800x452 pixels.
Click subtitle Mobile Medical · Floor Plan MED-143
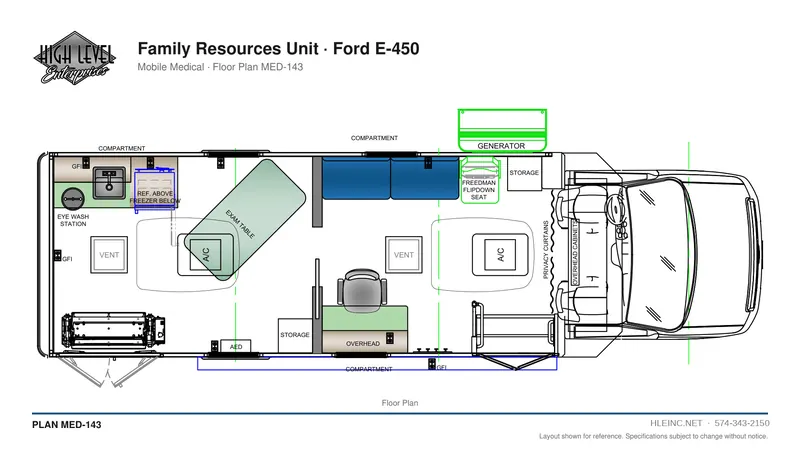pos(220,67)
